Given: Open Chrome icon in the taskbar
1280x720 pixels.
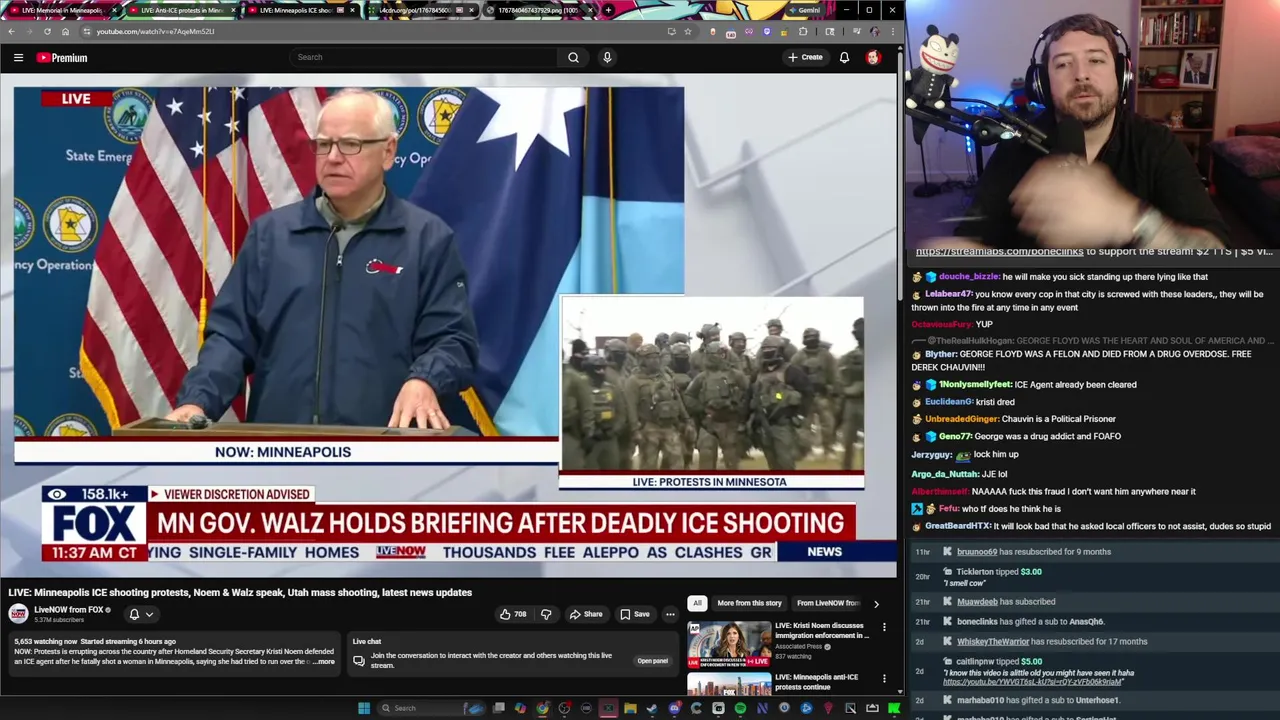Looking at the screenshot, I should [x=542, y=708].
